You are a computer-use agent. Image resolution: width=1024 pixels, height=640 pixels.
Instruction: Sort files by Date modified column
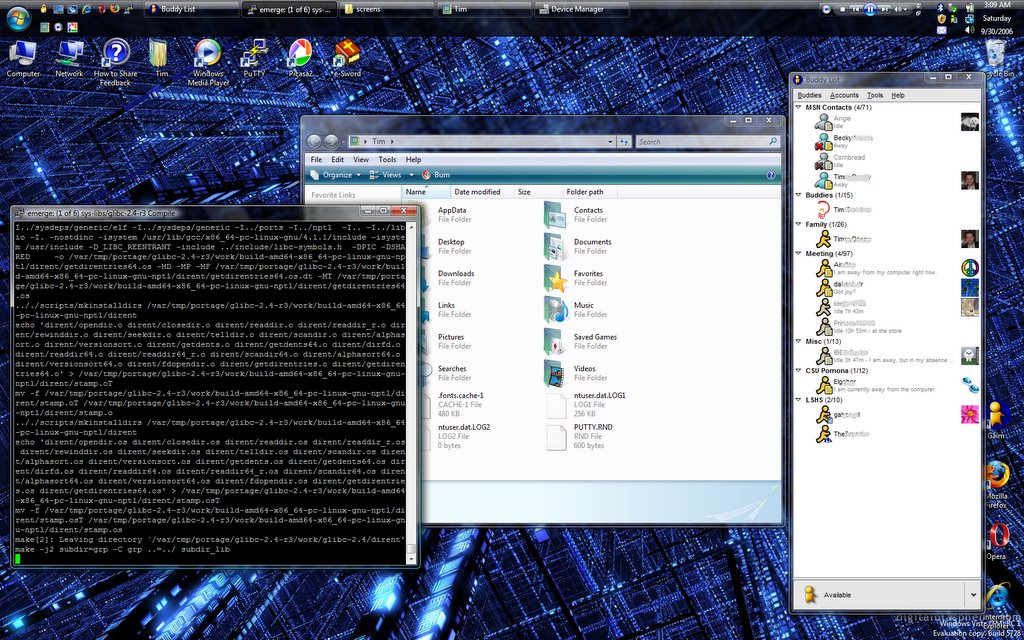coord(477,192)
